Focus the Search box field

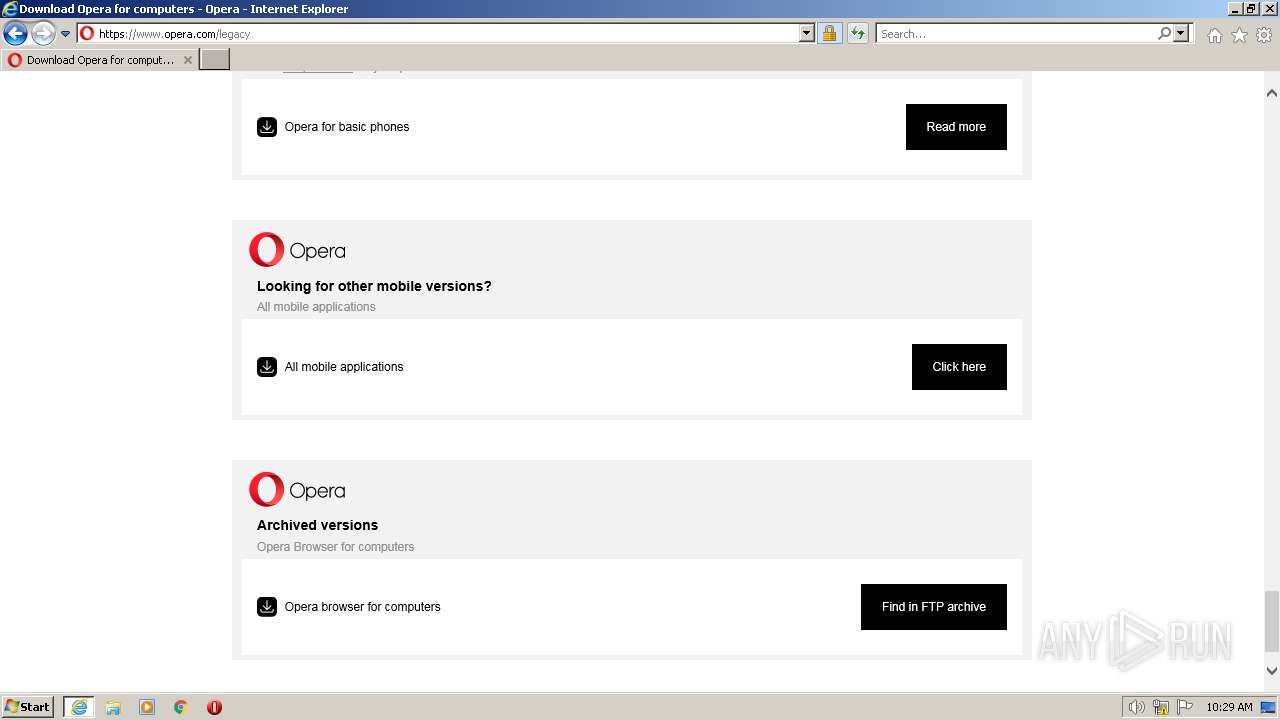click(x=1016, y=33)
